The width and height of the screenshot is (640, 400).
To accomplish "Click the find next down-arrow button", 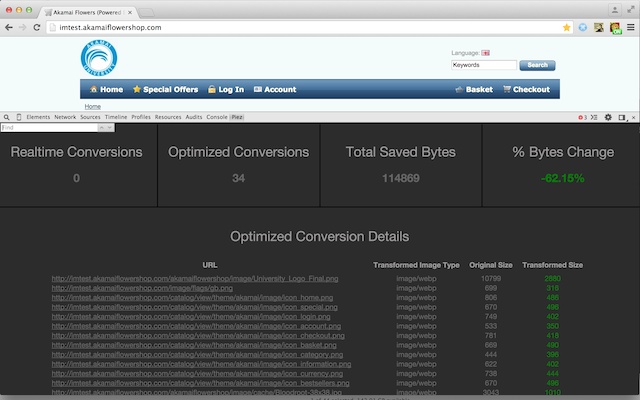I will click(109, 128).
